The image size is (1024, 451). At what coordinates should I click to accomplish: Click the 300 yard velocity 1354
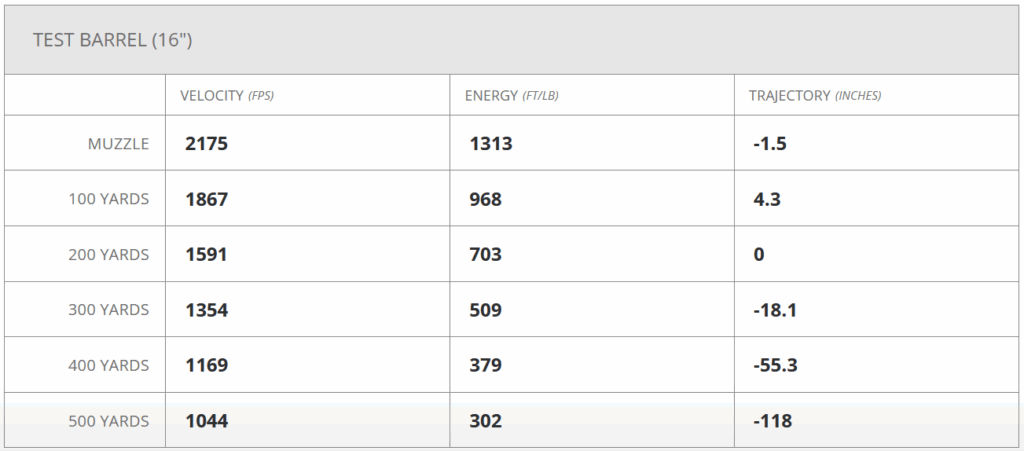coord(207,310)
